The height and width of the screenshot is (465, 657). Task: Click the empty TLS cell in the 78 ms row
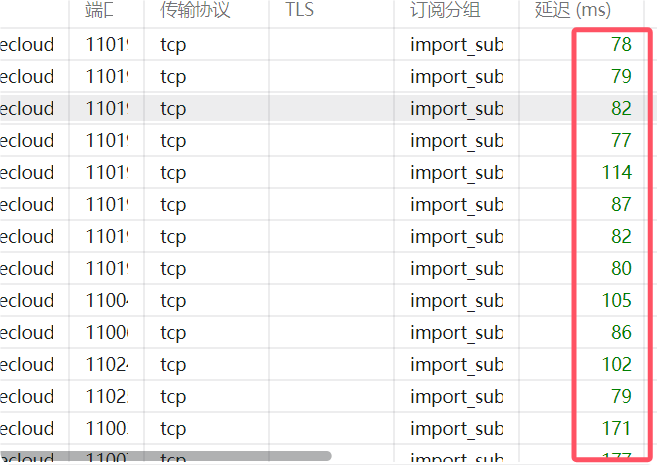click(x=331, y=44)
